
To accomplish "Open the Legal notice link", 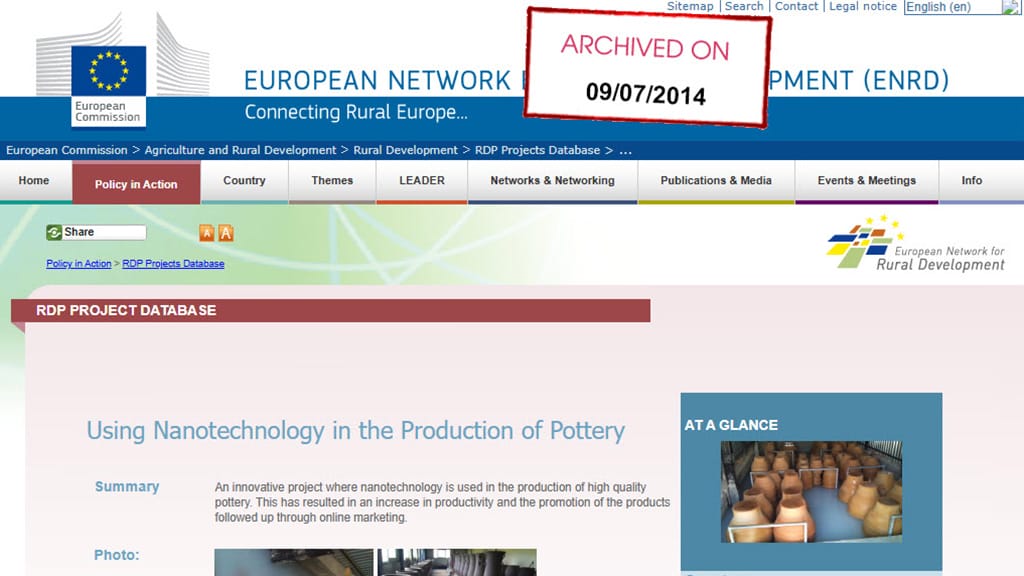I will 863,6.
